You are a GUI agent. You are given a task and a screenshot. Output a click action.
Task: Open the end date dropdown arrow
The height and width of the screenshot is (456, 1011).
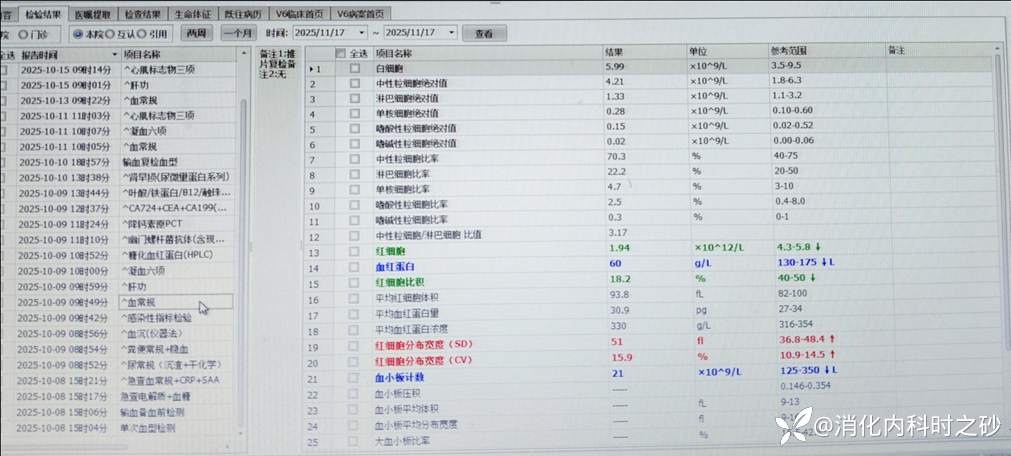(x=453, y=33)
